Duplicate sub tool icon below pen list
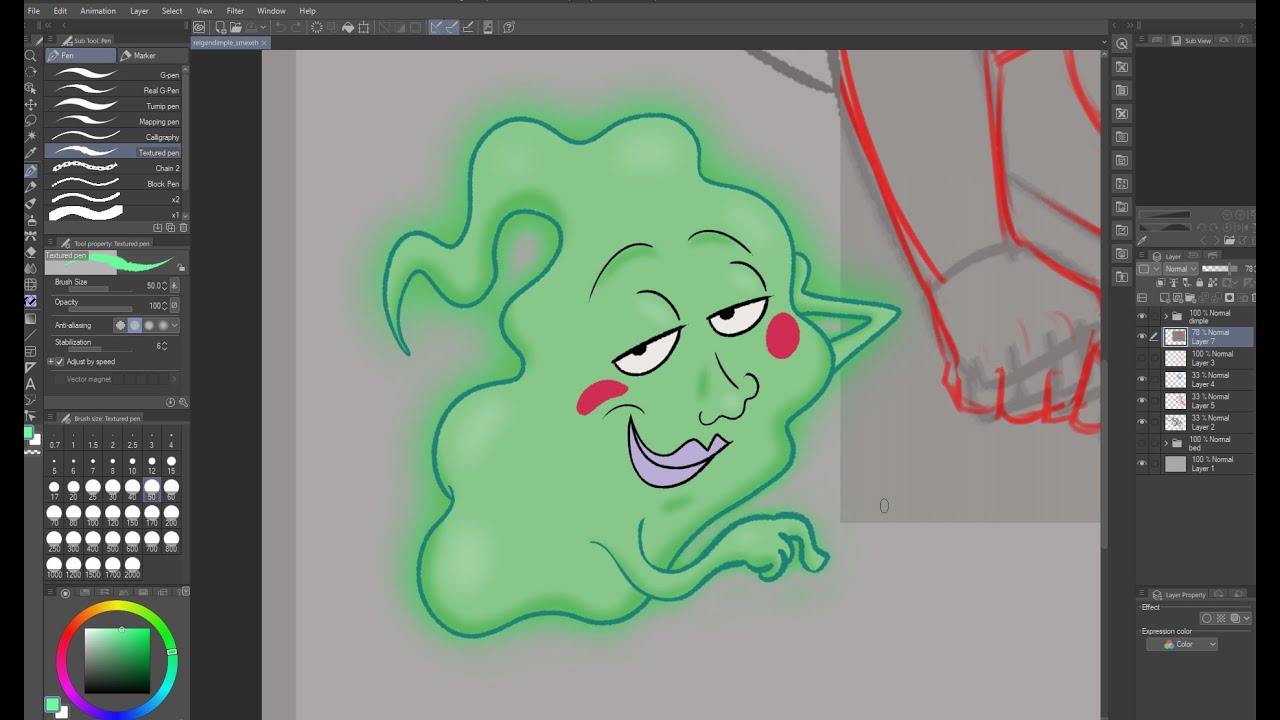Screen dimensions: 1280x720 coord(170,228)
